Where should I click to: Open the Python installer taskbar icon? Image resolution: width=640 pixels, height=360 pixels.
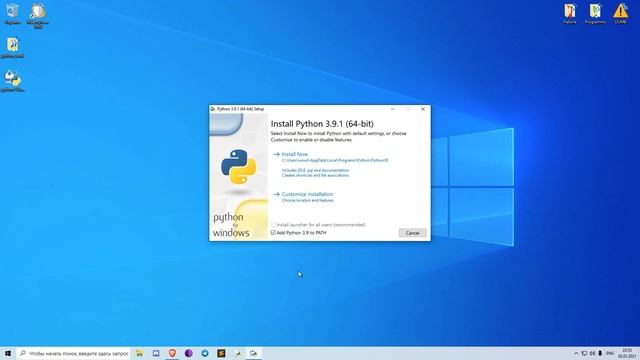pyautogui.click(x=254, y=353)
